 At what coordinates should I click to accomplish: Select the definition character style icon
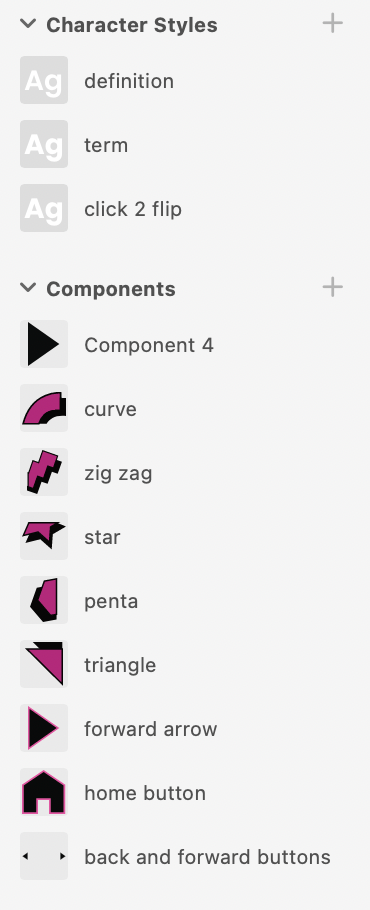click(x=44, y=80)
